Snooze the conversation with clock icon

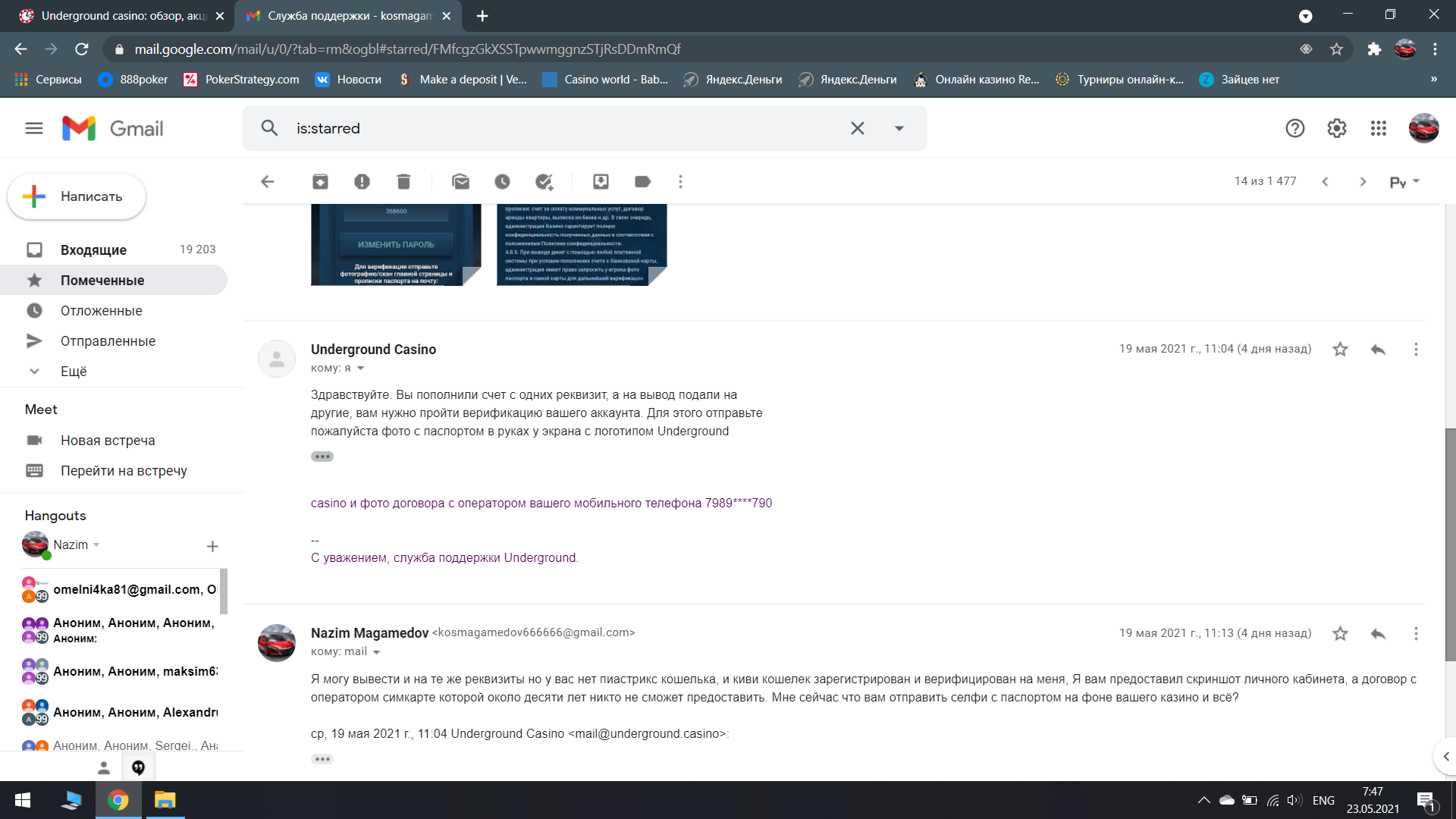[x=502, y=182]
